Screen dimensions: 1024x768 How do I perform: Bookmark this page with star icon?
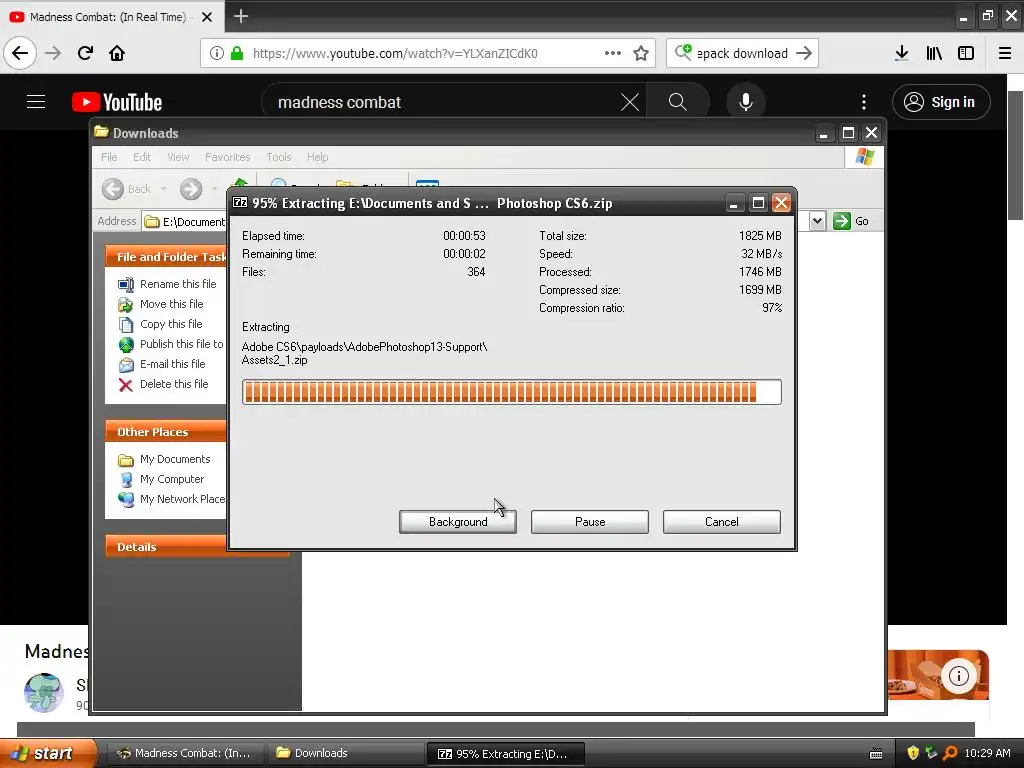pyautogui.click(x=641, y=53)
